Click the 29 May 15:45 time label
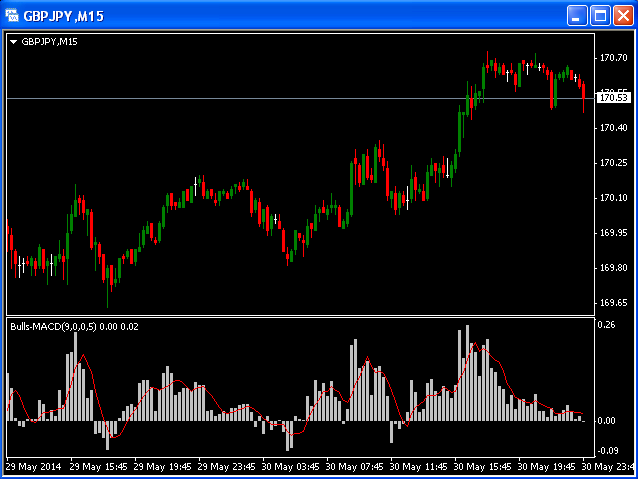This screenshot has width=640, height=480. pyautogui.click(x=98, y=467)
